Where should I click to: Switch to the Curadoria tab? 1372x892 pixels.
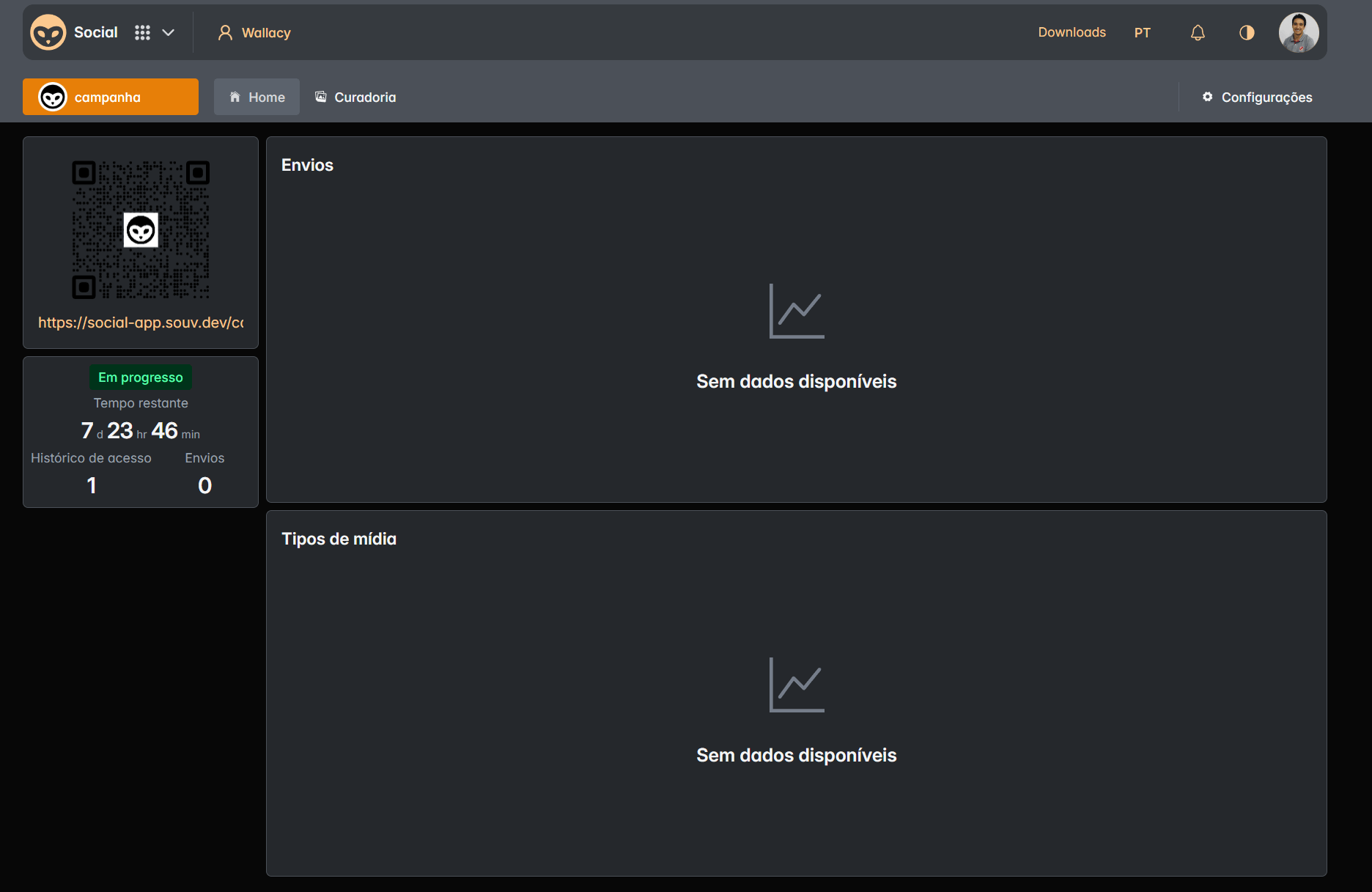(x=355, y=97)
